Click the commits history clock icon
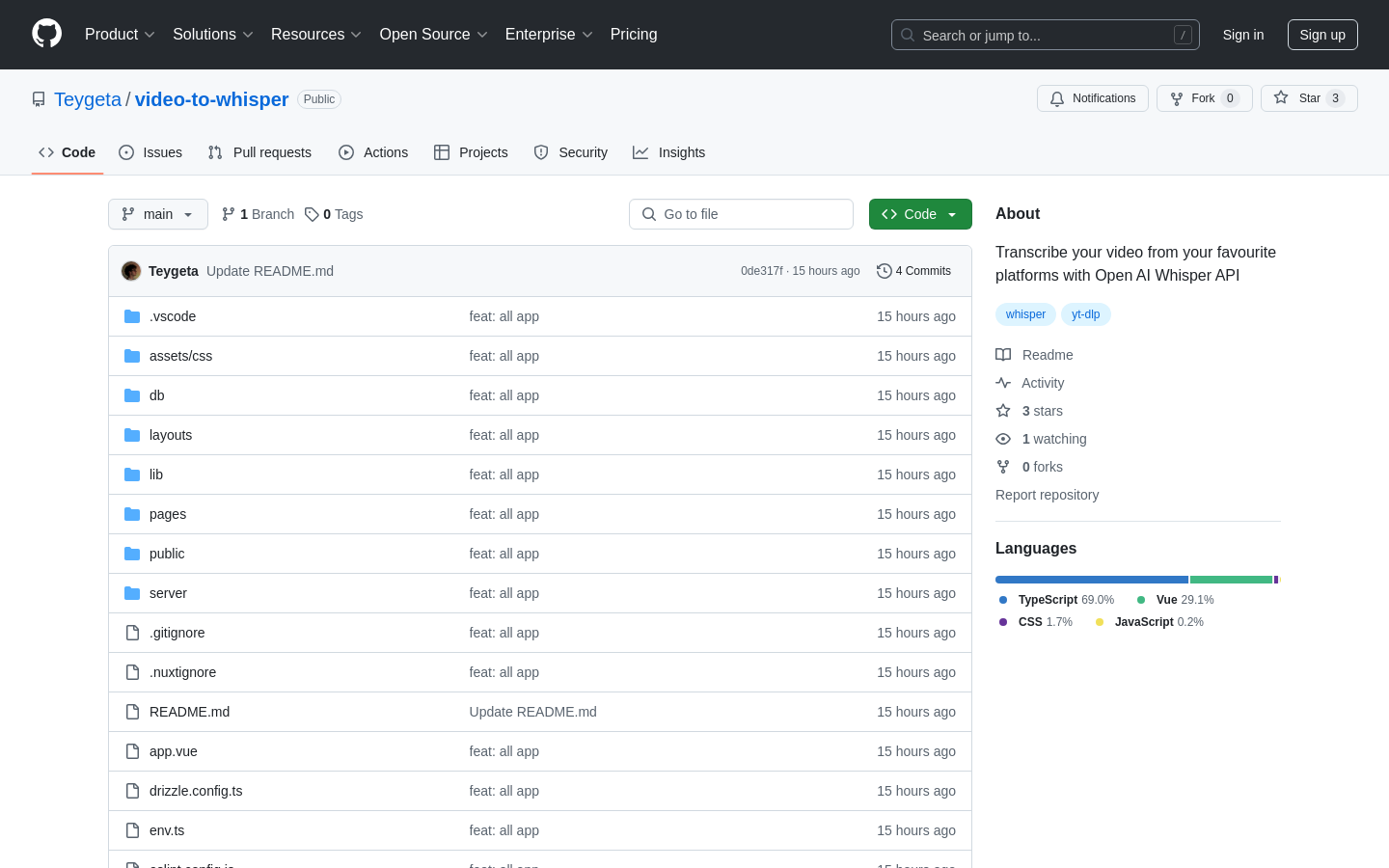This screenshot has height=868, width=1389. [884, 271]
